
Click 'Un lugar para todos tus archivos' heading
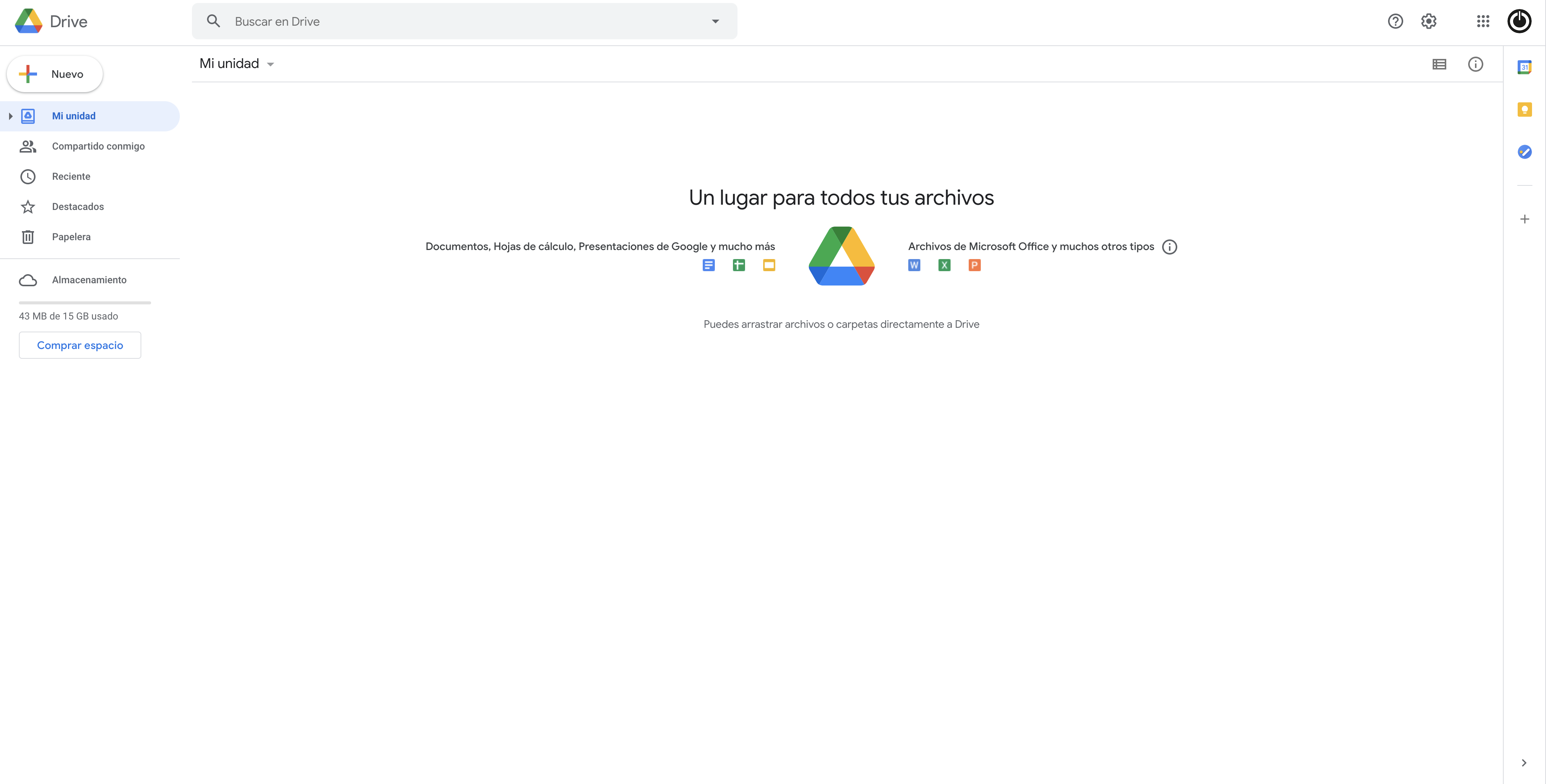pos(841,198)
